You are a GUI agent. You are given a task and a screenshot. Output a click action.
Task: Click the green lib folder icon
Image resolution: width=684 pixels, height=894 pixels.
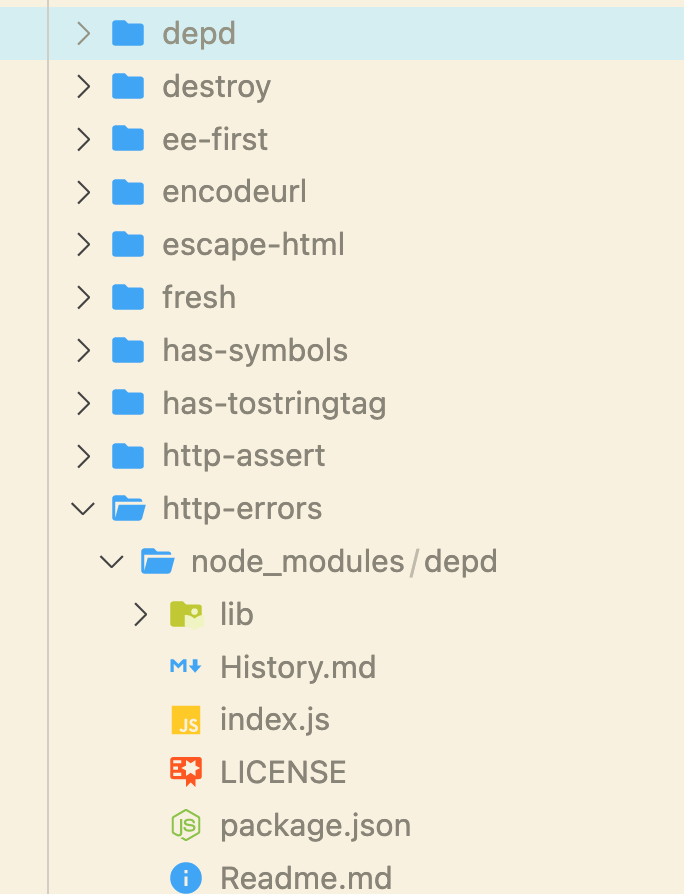186,614
